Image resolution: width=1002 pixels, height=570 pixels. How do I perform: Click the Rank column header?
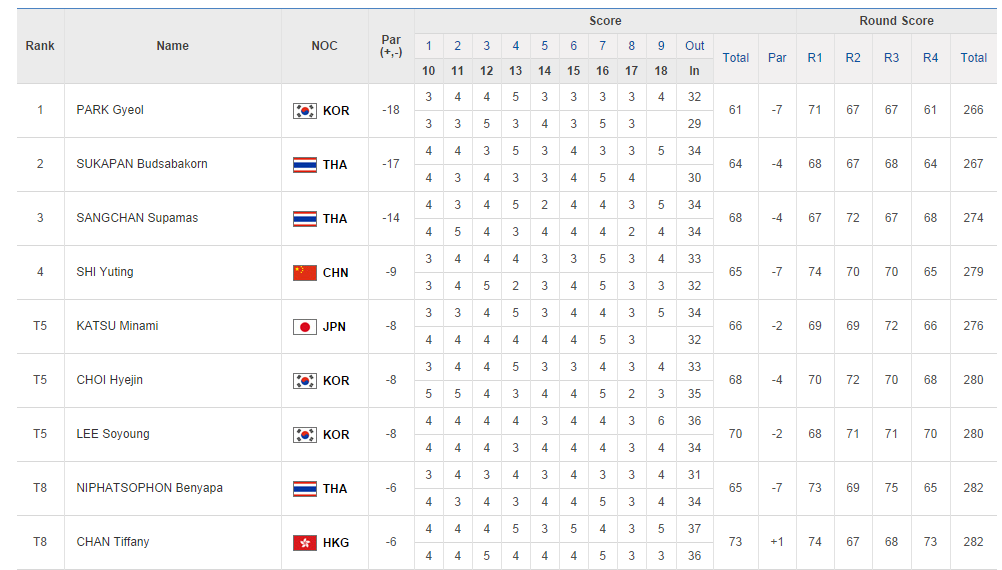pyautogui.click(x=40, y=46)
